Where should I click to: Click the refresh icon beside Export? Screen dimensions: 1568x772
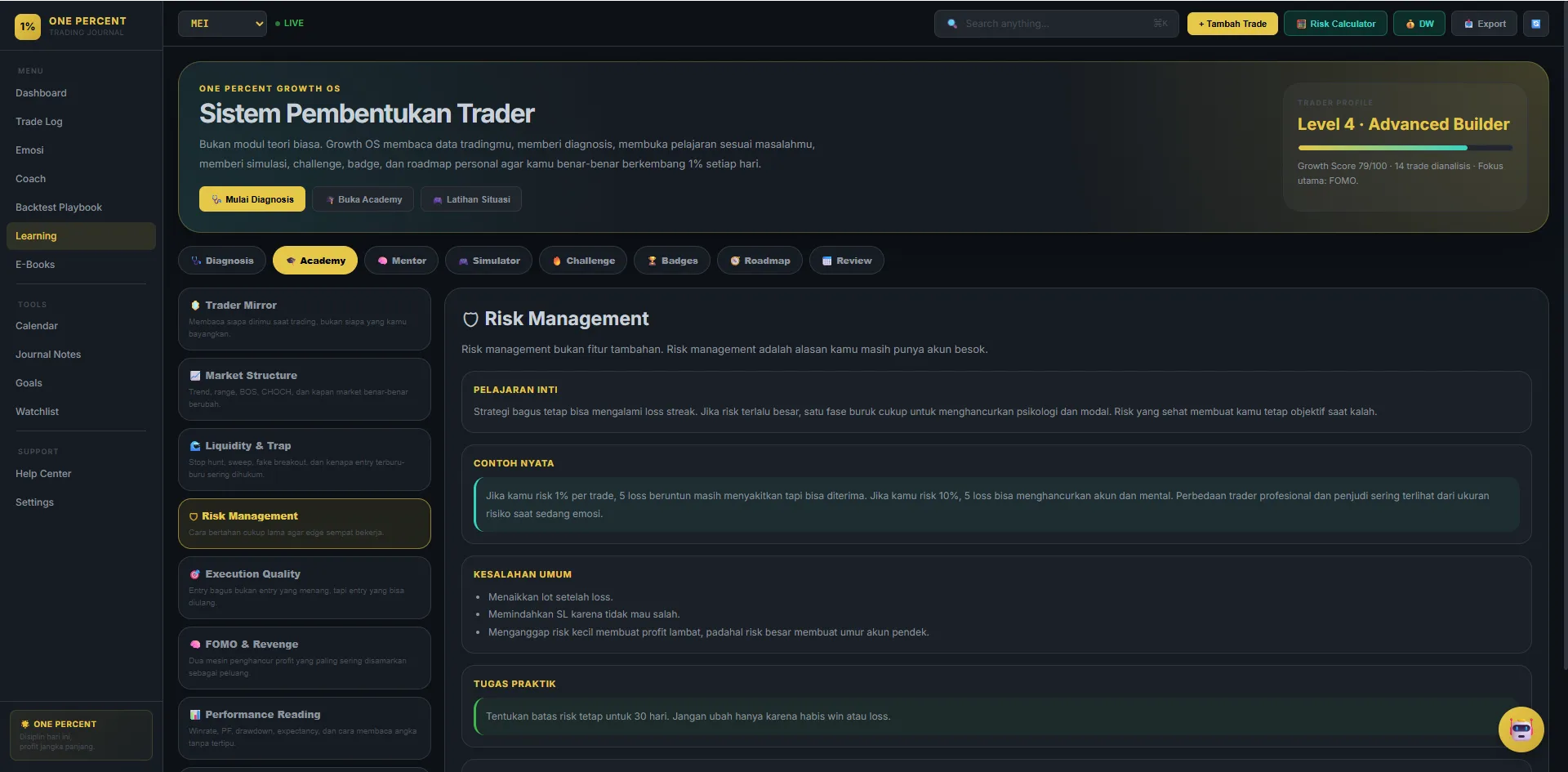1535,24
